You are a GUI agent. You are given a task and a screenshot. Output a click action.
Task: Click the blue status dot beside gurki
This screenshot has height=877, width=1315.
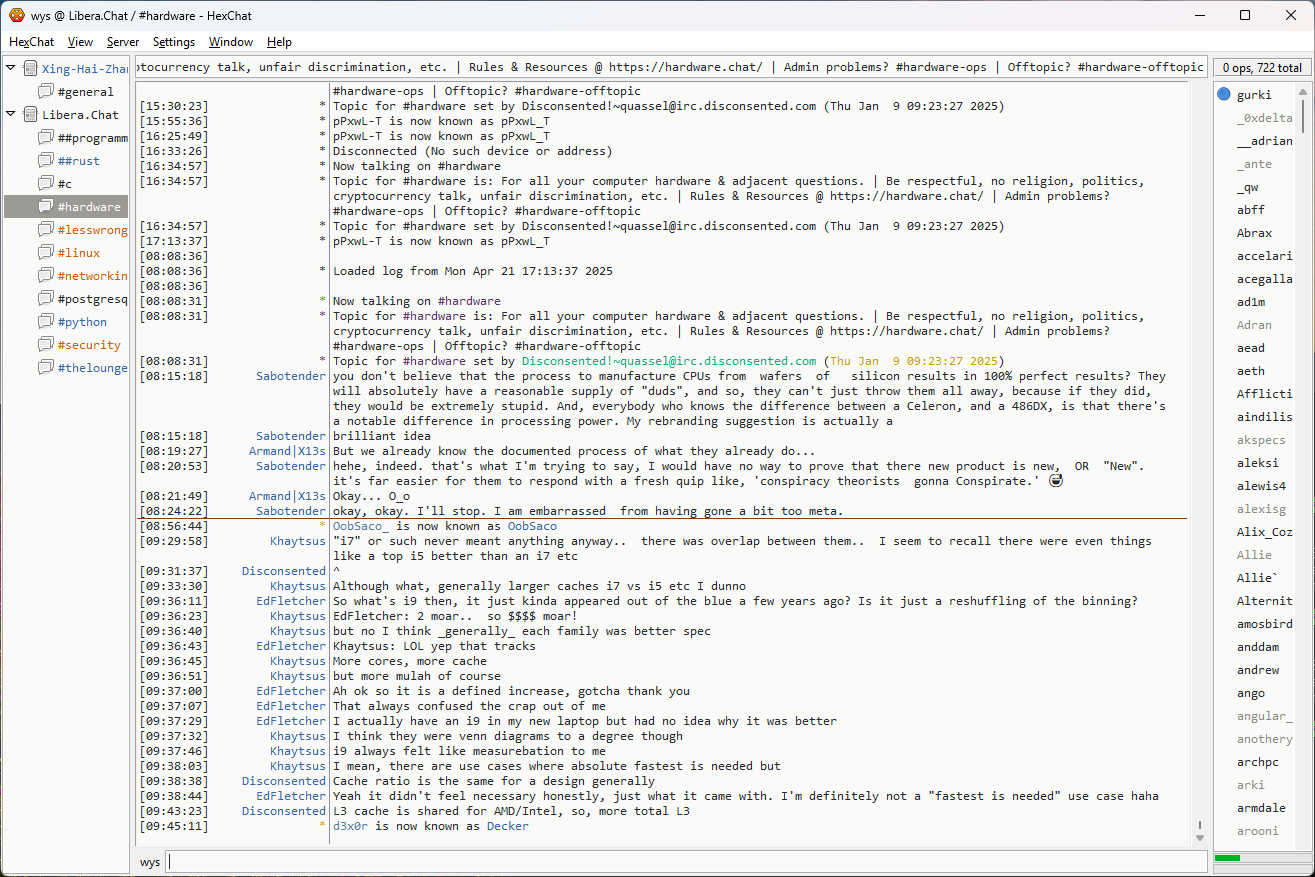point(1224,95)
